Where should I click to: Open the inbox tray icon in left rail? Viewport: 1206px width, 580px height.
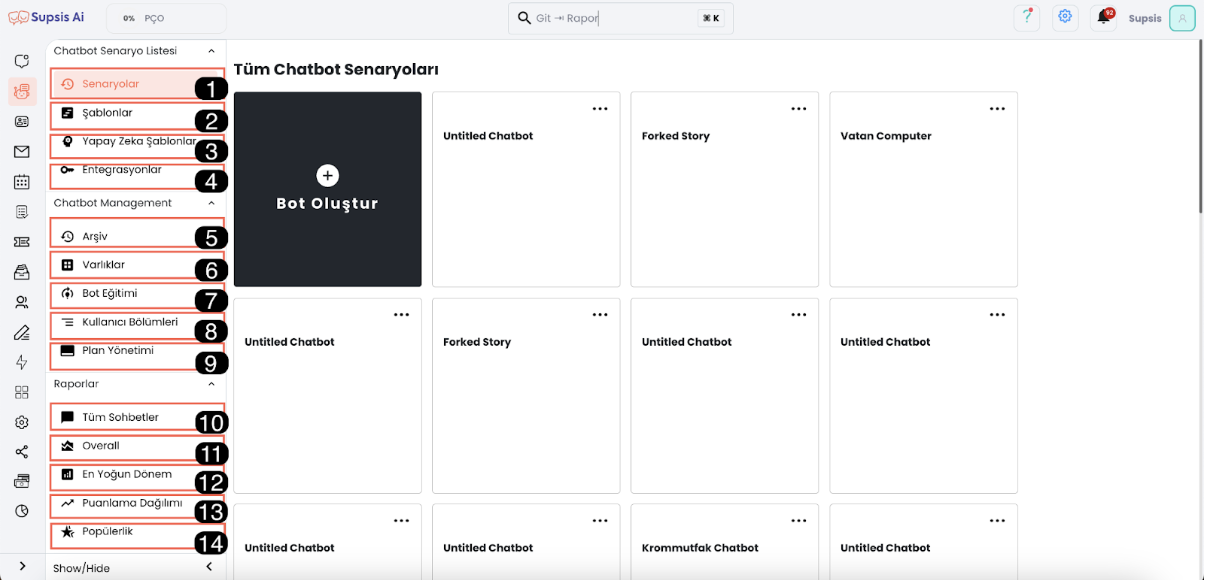click(22, 272)
